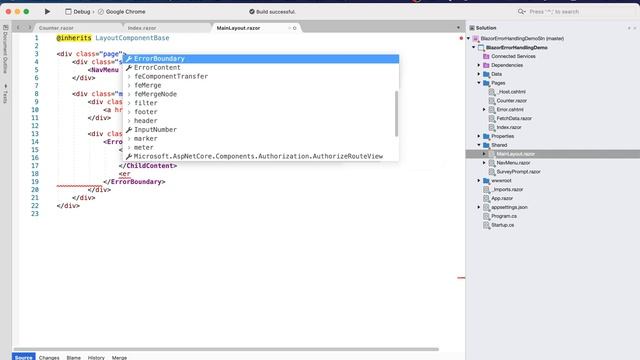Expand the NavMenu.razor node
Viewport: 640px width, 360px height.
[x=484, y=163]
